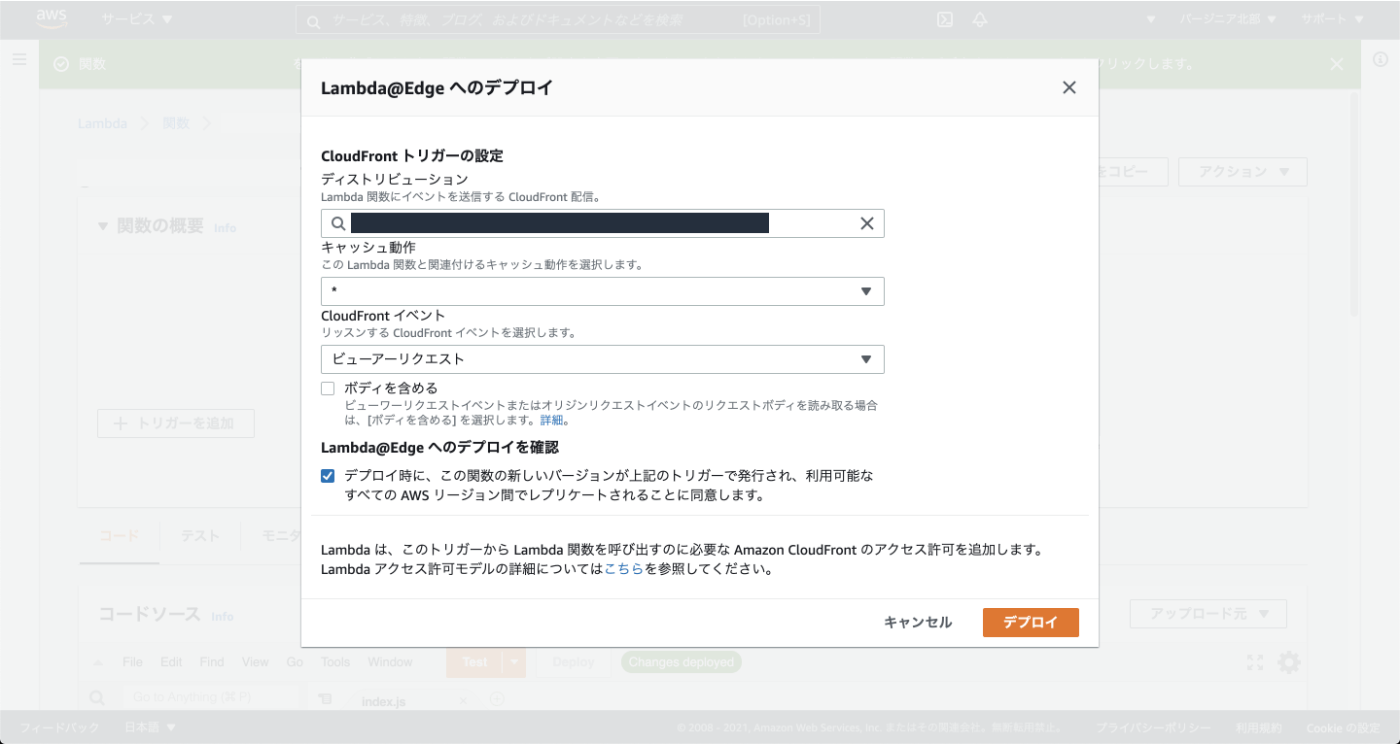Open the こちら access permission link
The image size is (1400, 744).
click(624, 570)
